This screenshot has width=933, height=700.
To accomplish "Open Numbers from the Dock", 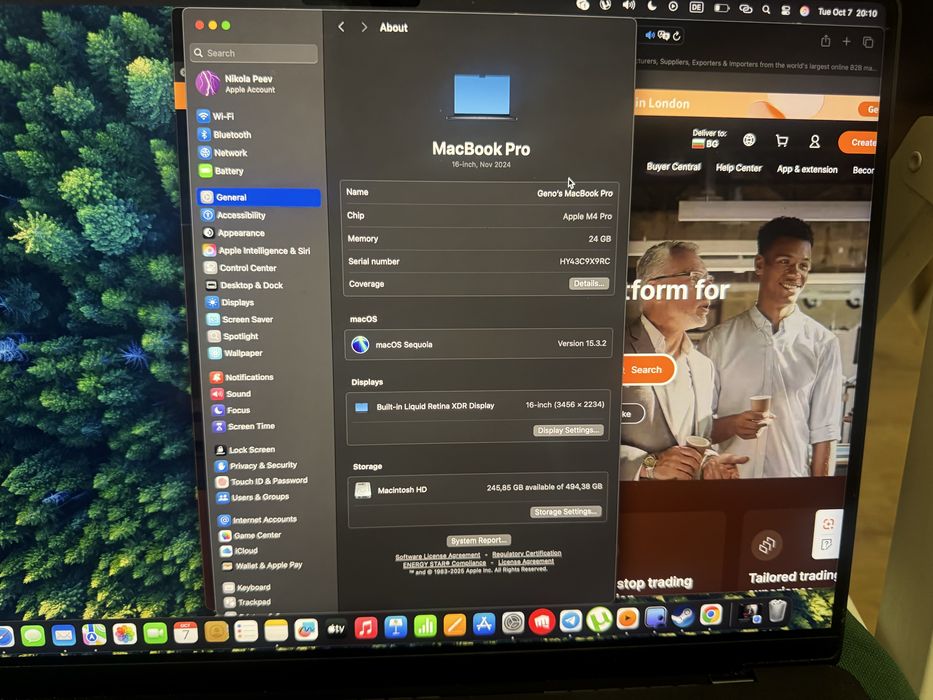I will (425, 626).
